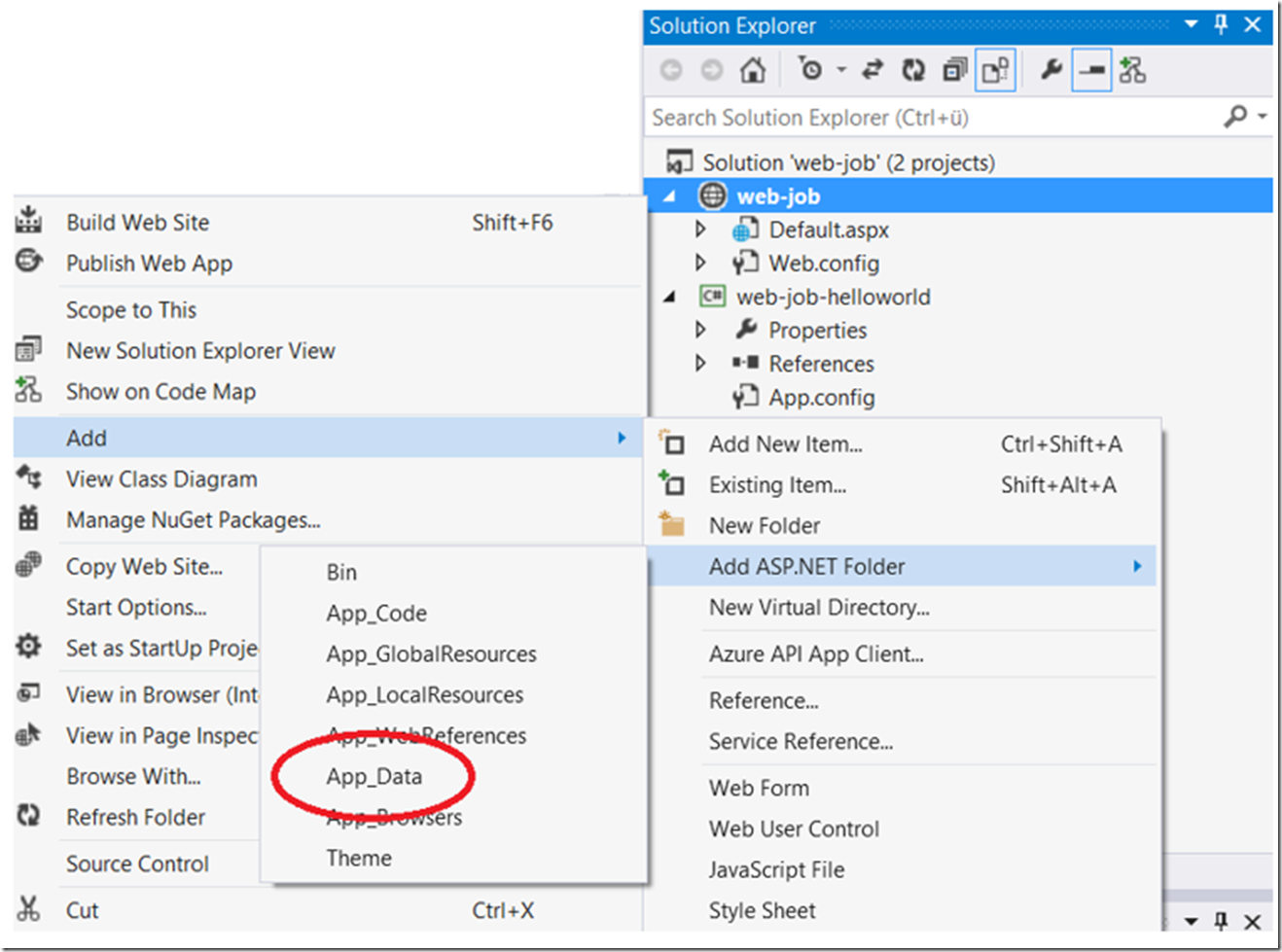This screenshot has width=1282, height=952.
Task: Choose Copy Web Site...
Action: pos(144,566)
